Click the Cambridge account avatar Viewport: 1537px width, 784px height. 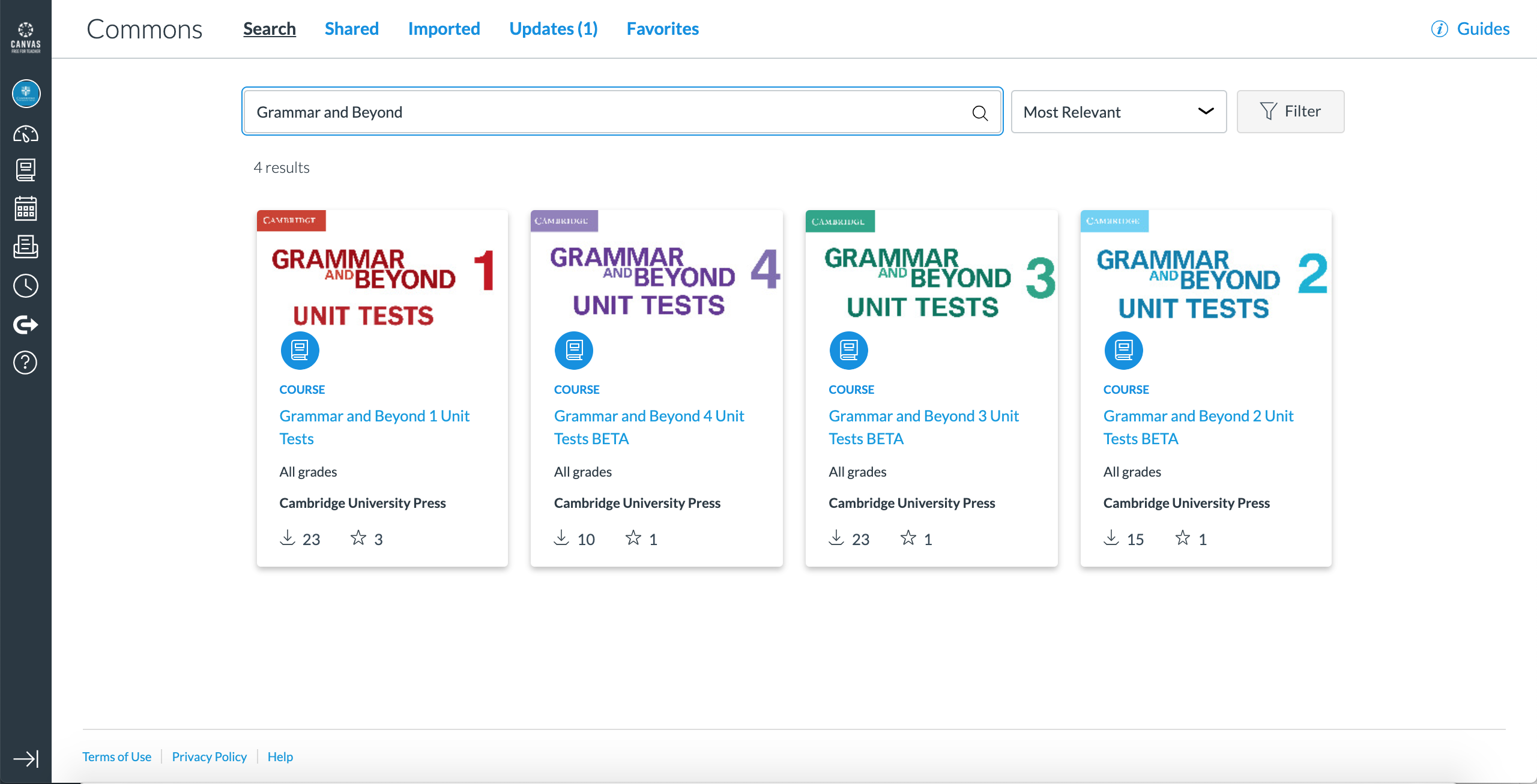click(x=25, y=94)
